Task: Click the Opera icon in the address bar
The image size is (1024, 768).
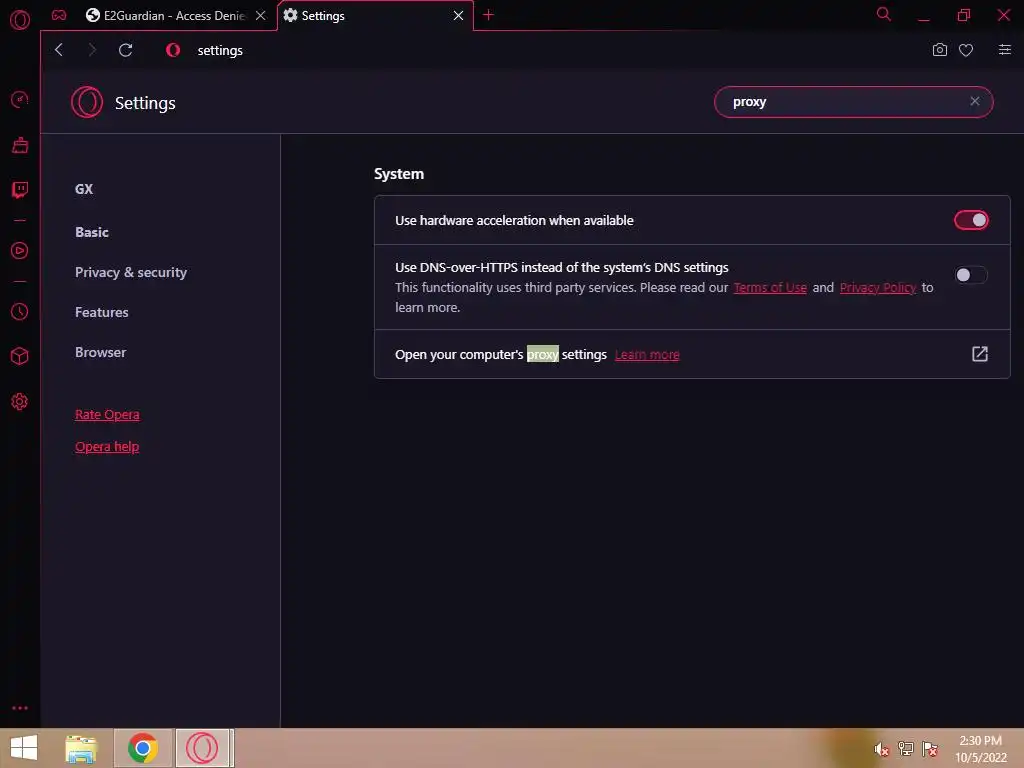Action: pyautogui.click(x=173, y=50)
